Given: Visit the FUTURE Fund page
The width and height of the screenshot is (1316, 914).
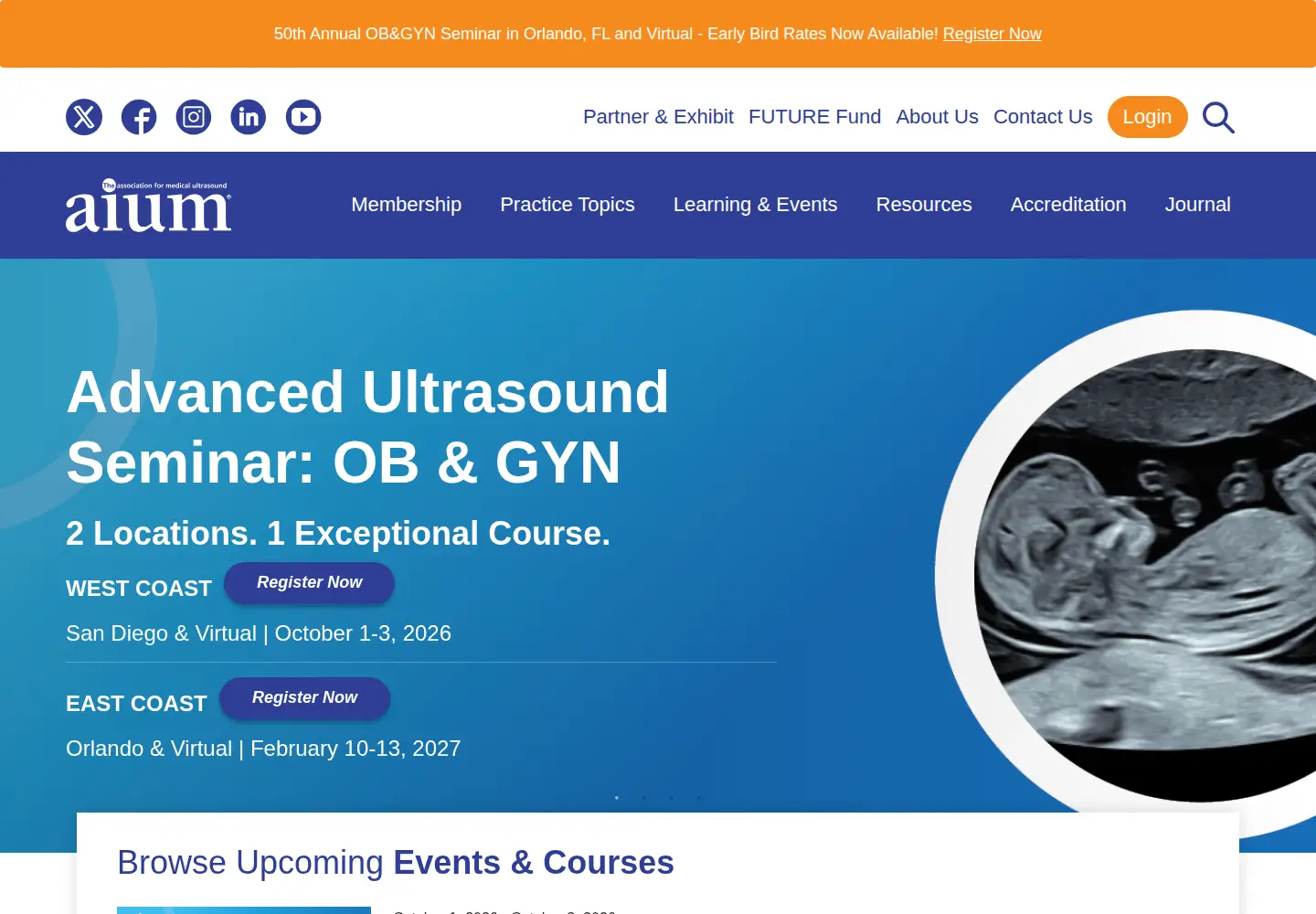Looking at the screenshot, I should tap(814, 117).
